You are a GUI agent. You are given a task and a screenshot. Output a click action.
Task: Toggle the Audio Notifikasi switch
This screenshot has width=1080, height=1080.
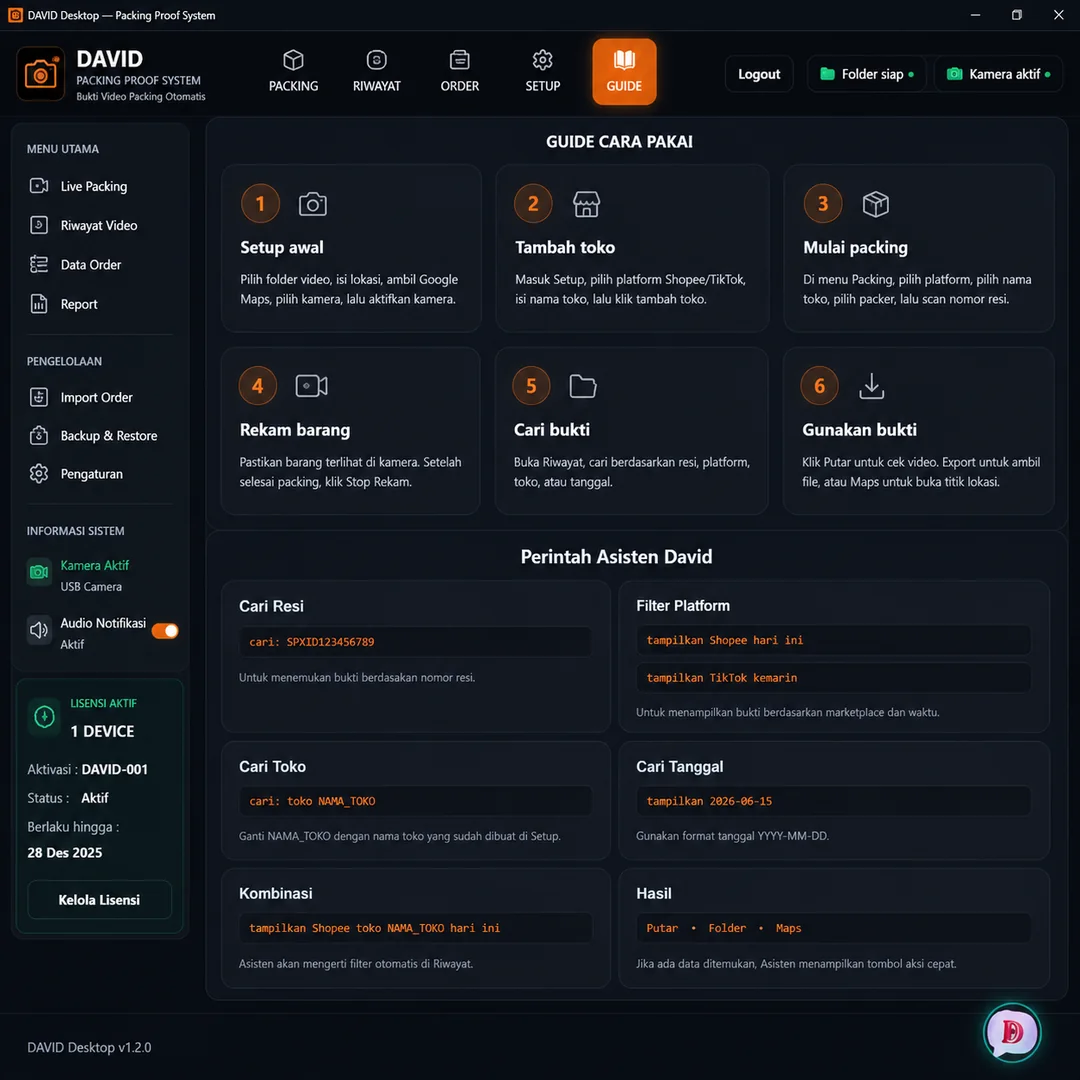(165, 631)
